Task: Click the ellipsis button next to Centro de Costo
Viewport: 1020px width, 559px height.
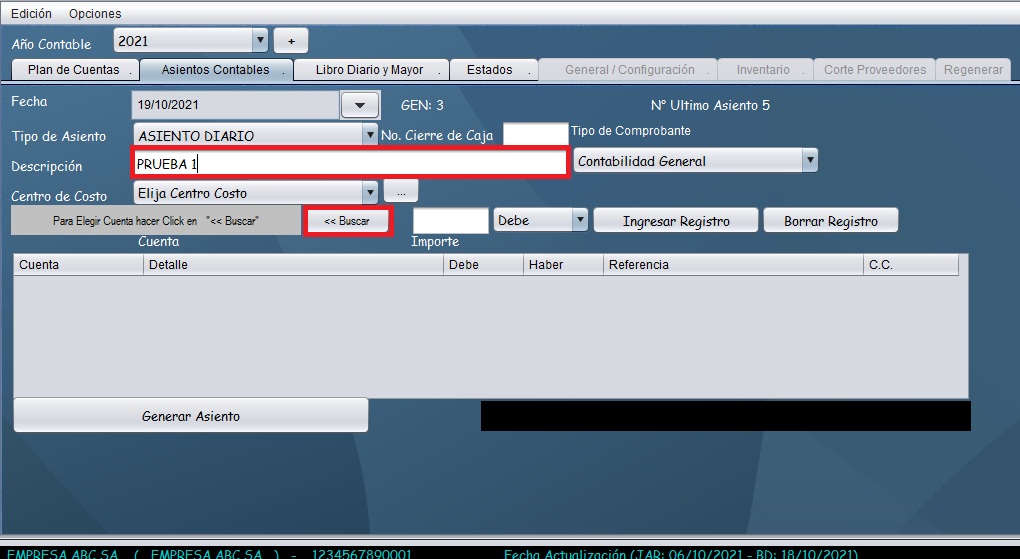Action: click(x=400, y=192)
